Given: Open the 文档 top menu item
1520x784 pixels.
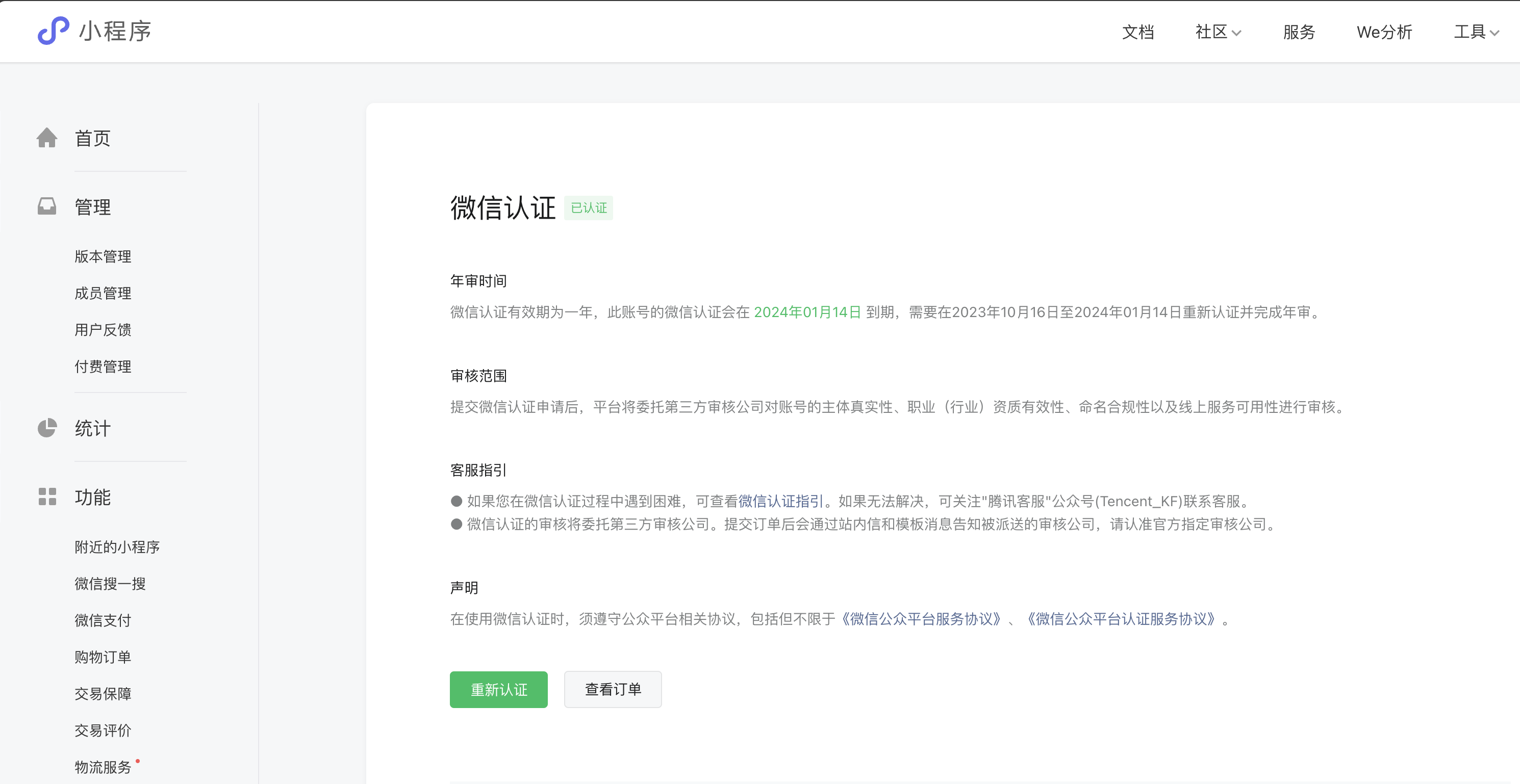Looking at the screenshot, I should pos(1137,32).
